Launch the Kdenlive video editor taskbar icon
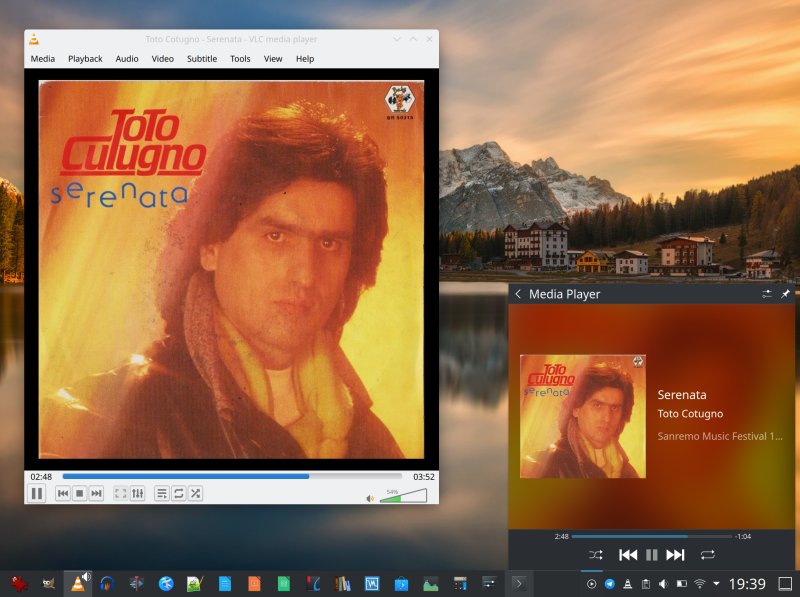The width and height of the screenshot is (800, 597). click(x=136, y=583)
